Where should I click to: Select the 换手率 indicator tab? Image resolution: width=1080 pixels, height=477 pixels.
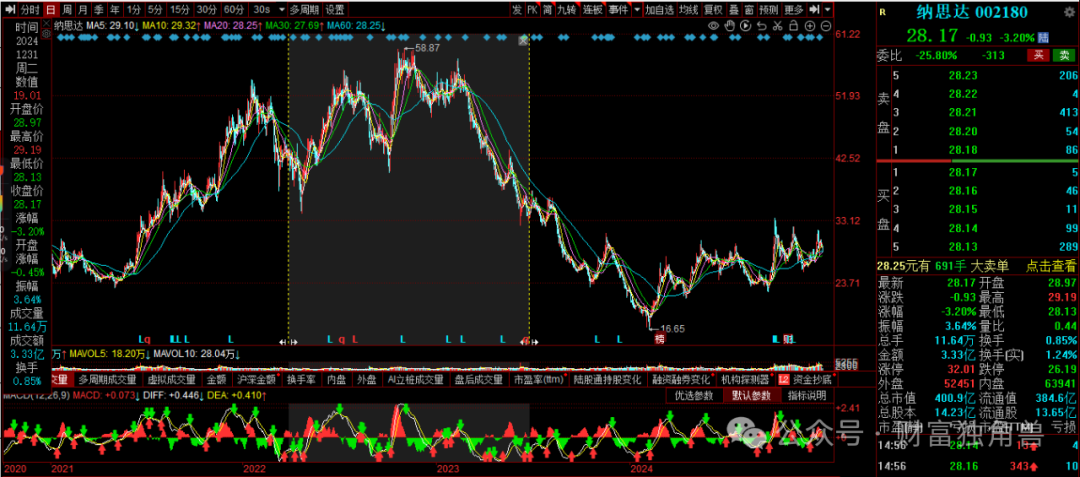click(301, 380)
